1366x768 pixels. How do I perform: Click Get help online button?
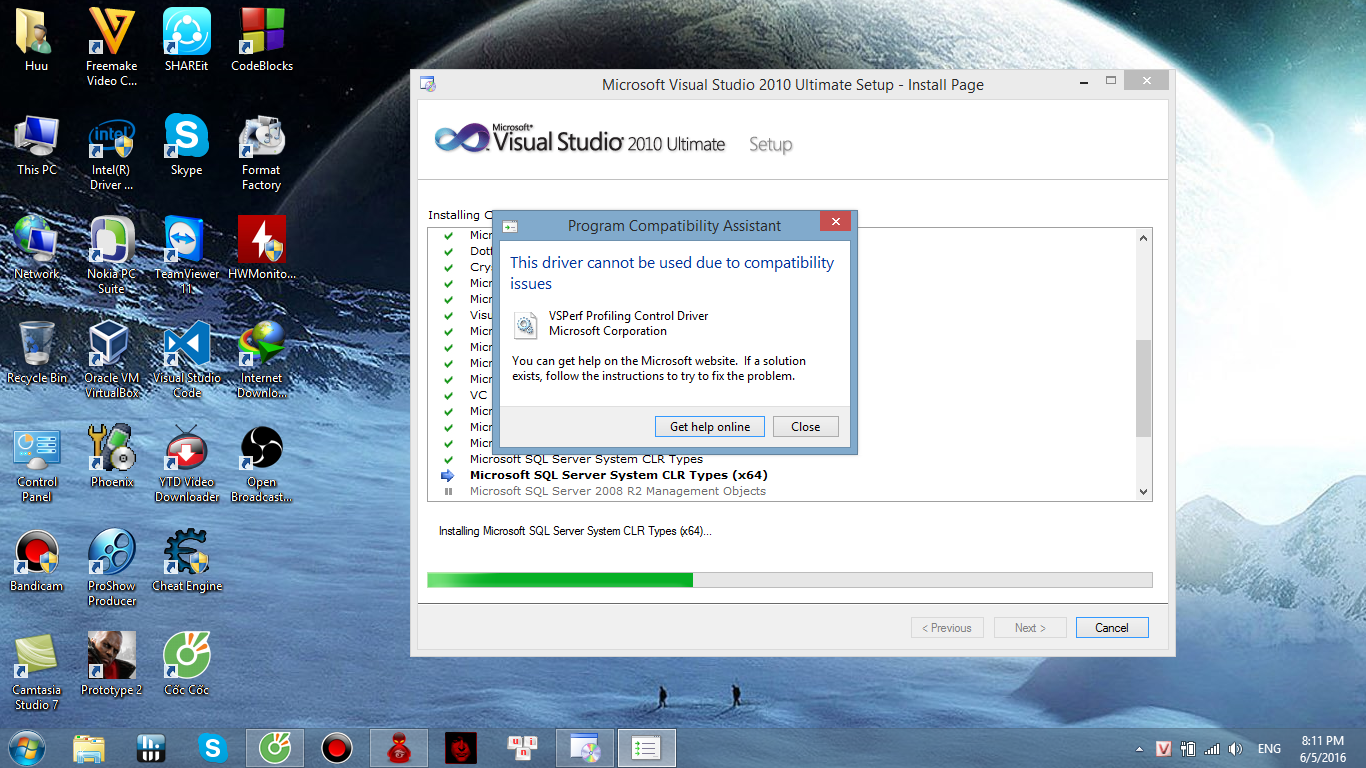[710, 426]
